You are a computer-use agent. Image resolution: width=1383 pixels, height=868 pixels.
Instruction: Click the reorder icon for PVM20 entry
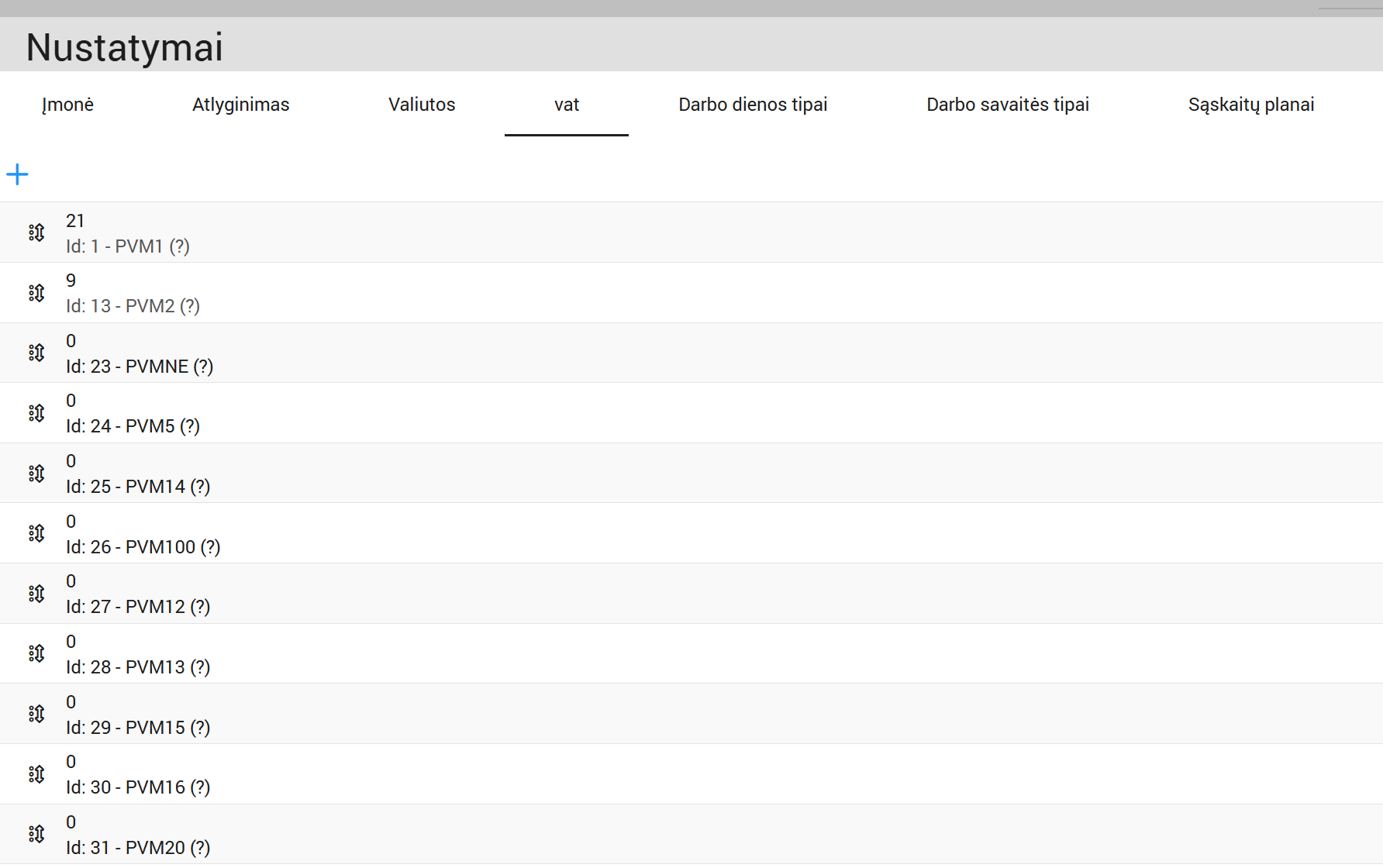click(x=36, y=834)
